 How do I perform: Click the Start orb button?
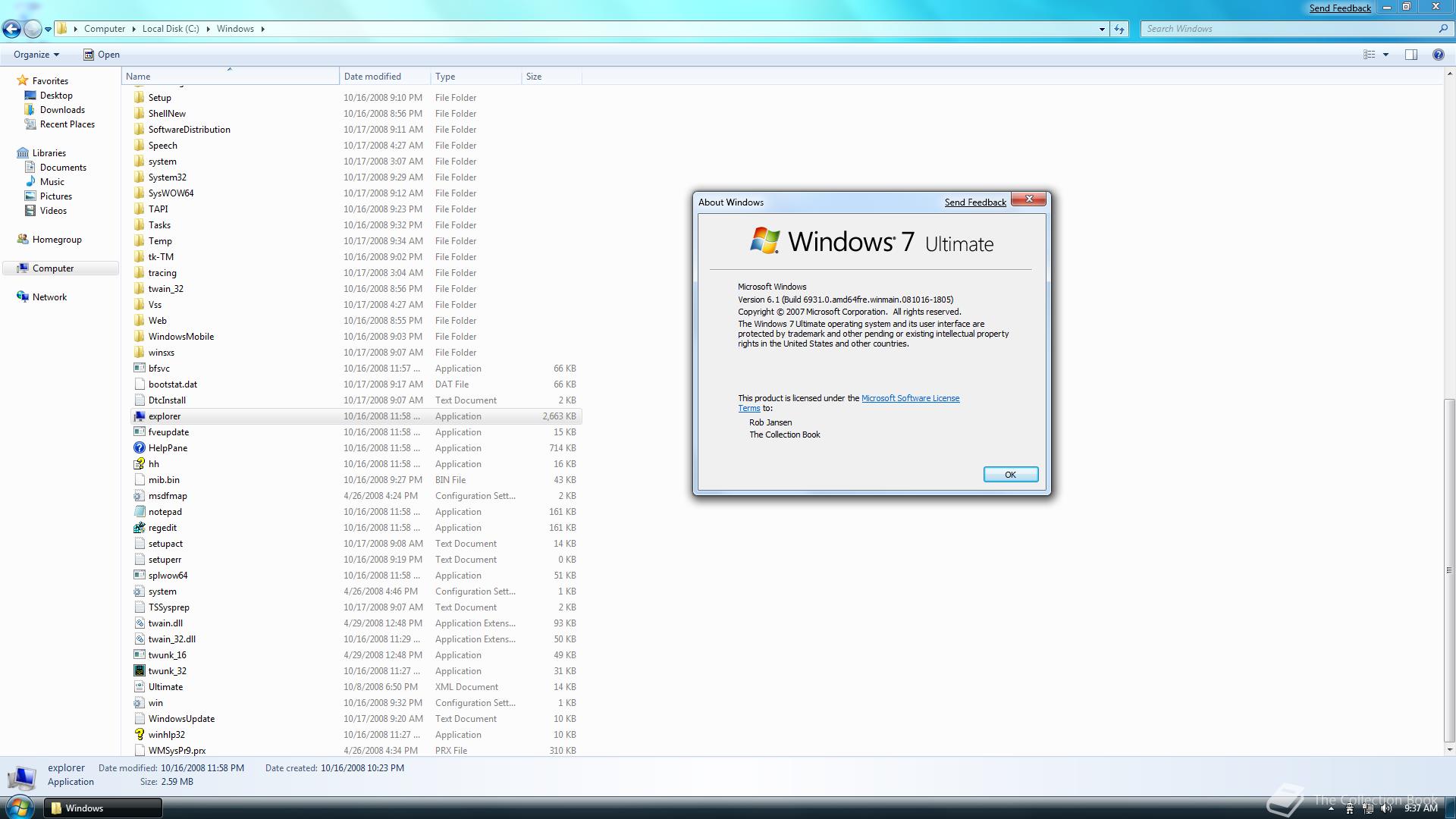coord(19,808)
